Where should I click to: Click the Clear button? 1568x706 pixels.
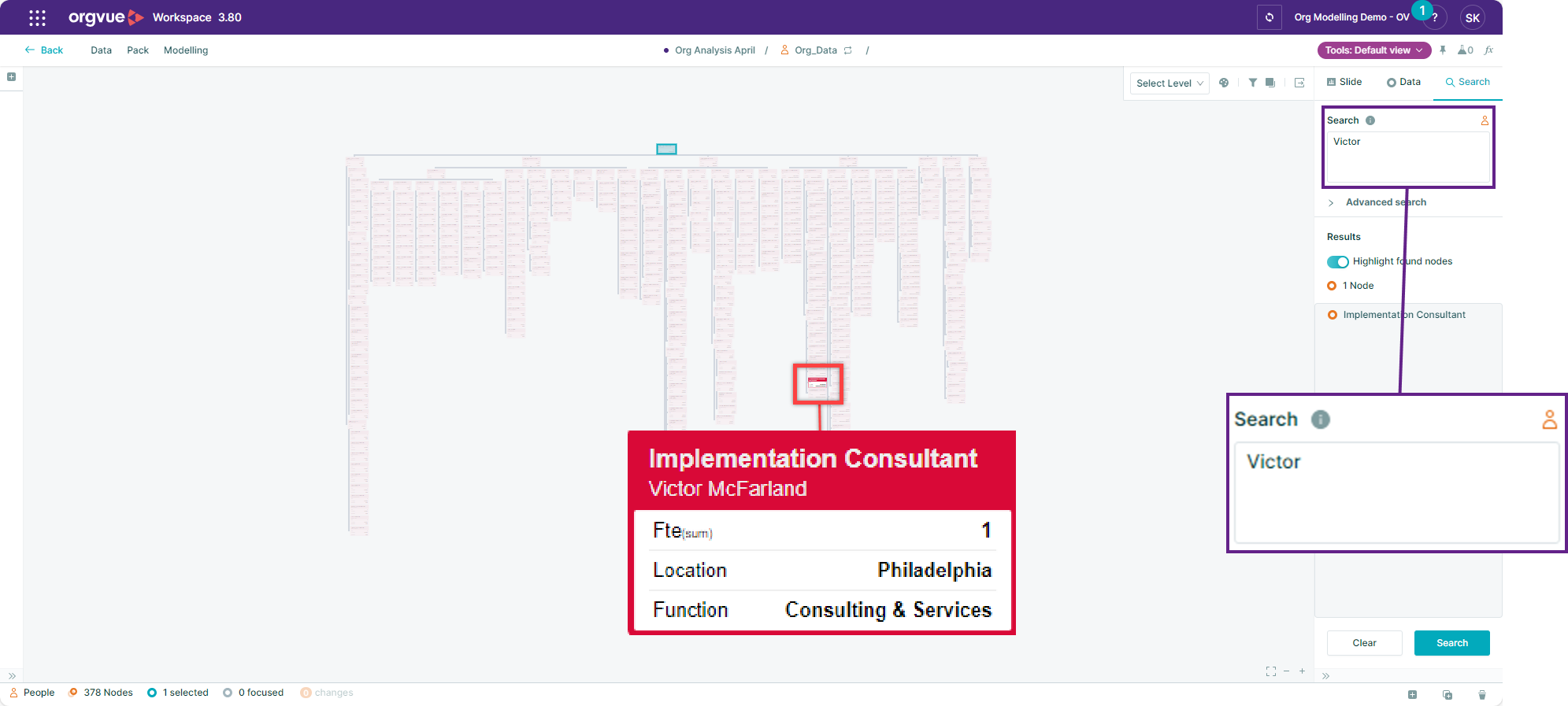[x=1364, y=643]
